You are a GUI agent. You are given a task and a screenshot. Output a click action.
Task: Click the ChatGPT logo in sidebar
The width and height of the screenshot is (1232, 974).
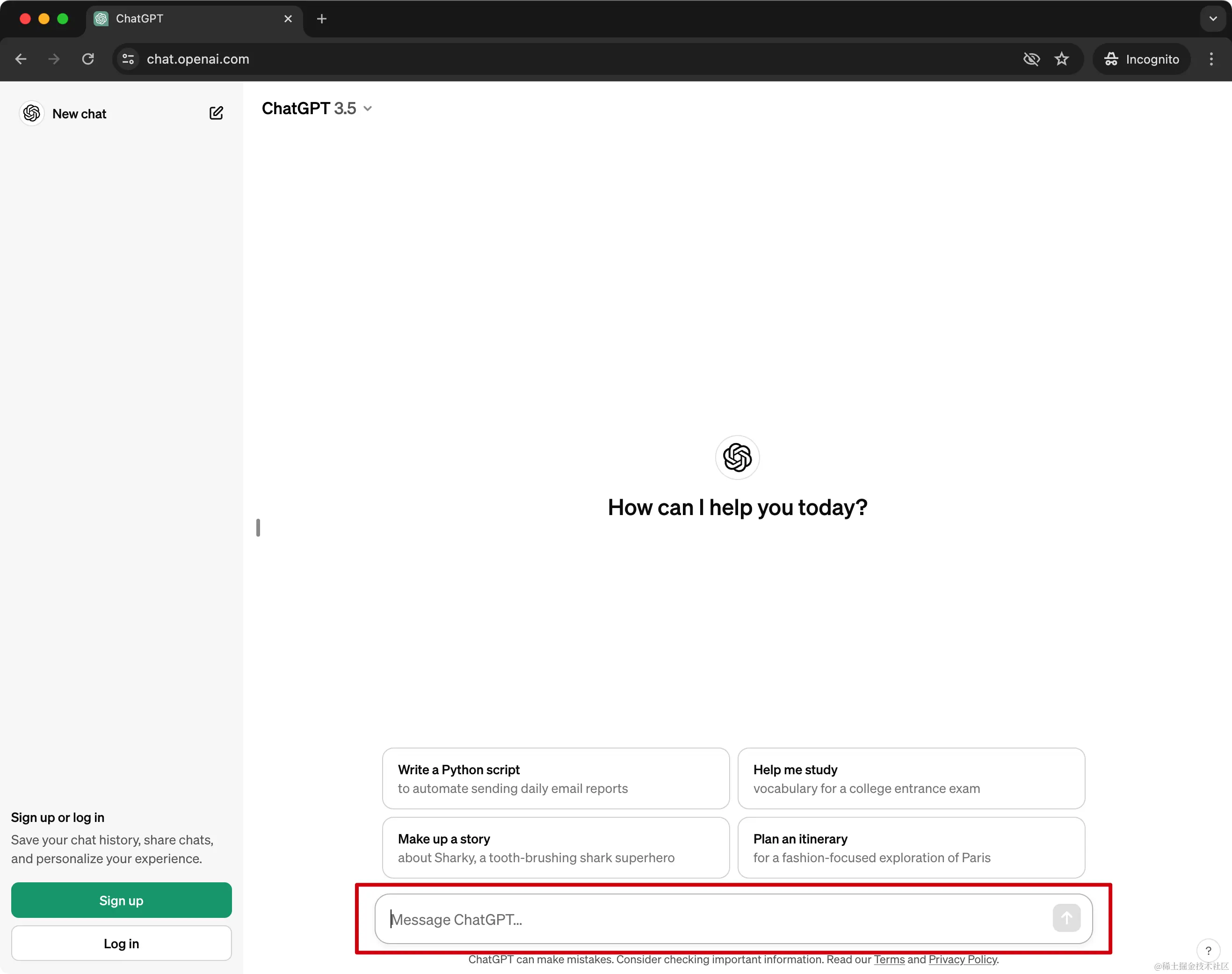pyautogui.click(x=32, y=113)
